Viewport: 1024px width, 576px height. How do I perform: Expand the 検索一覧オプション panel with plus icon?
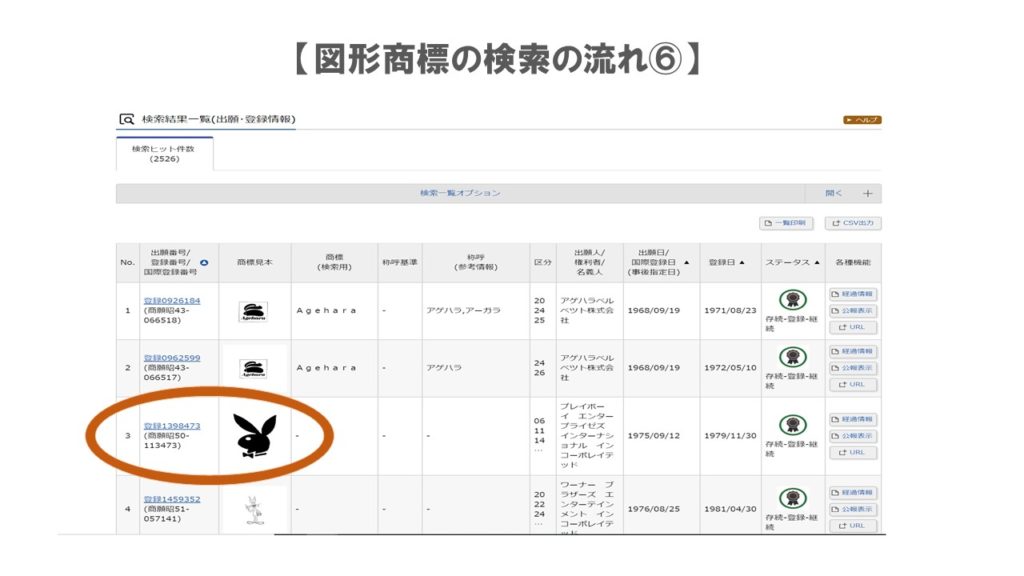(867, 193)
